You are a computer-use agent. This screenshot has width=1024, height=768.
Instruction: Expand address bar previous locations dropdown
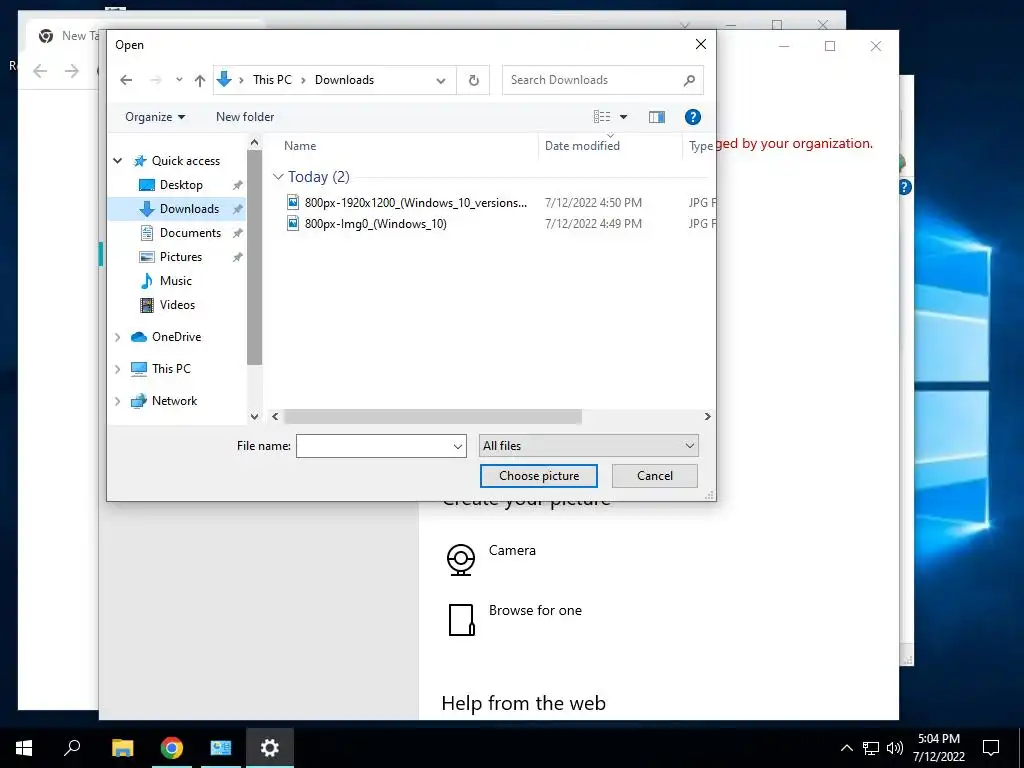click(441, 80)
